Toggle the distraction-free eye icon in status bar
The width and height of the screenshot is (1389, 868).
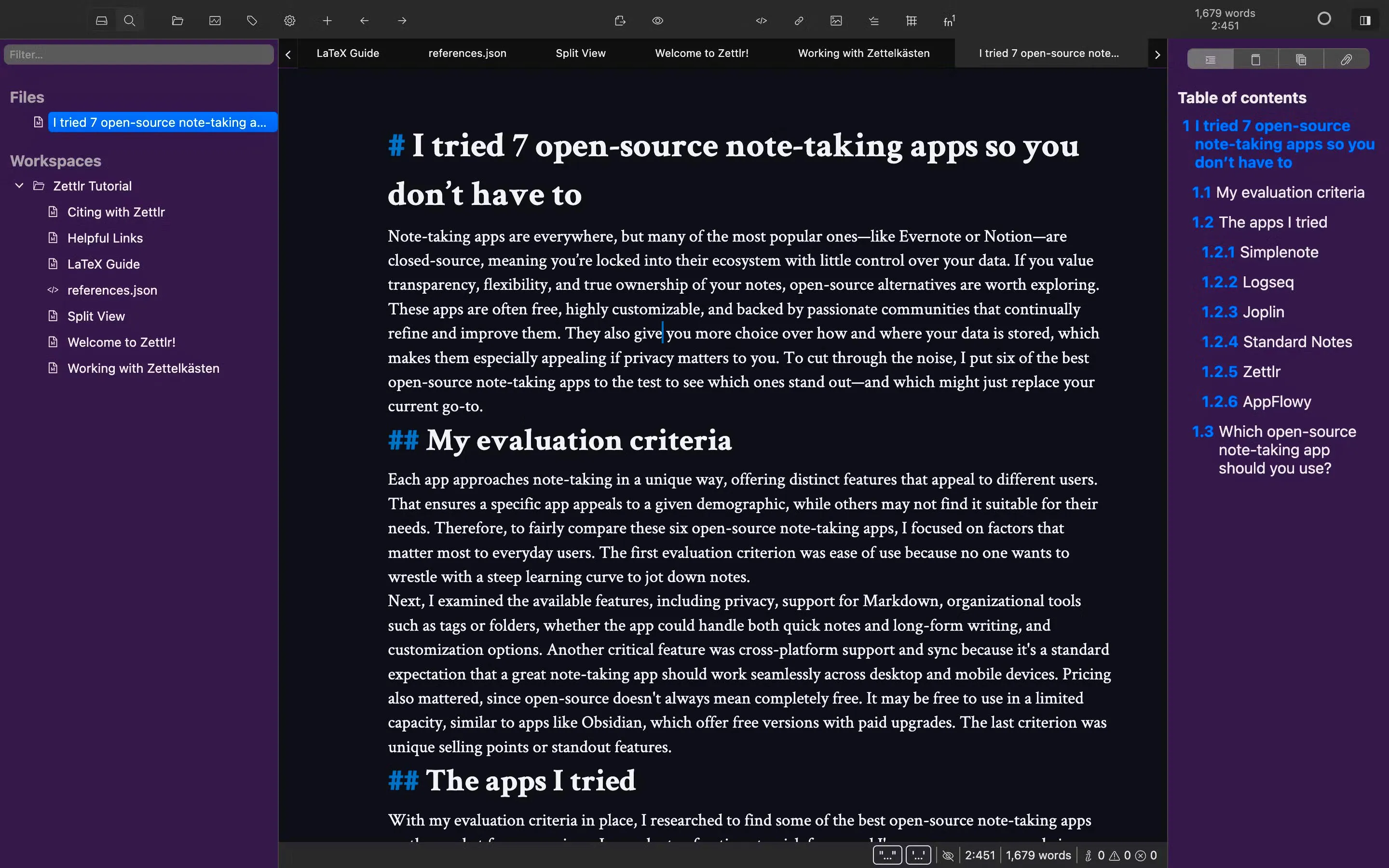click(948, 855)
